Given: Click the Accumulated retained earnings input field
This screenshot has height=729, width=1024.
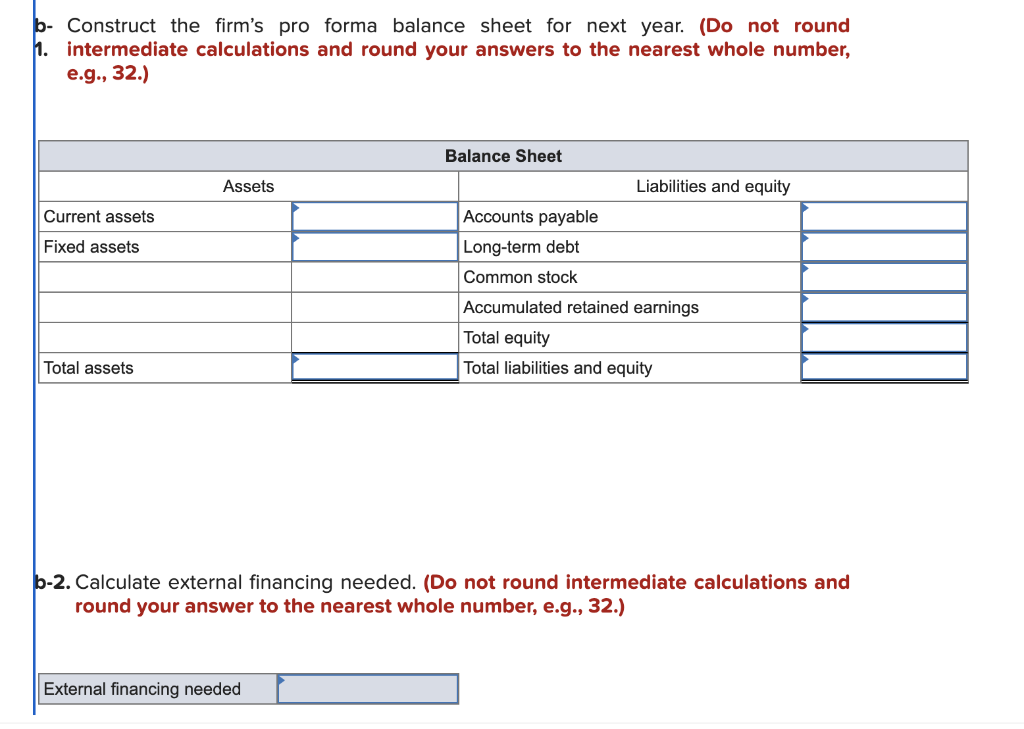Looking at the screenshot, I should (x=884, y=307).
